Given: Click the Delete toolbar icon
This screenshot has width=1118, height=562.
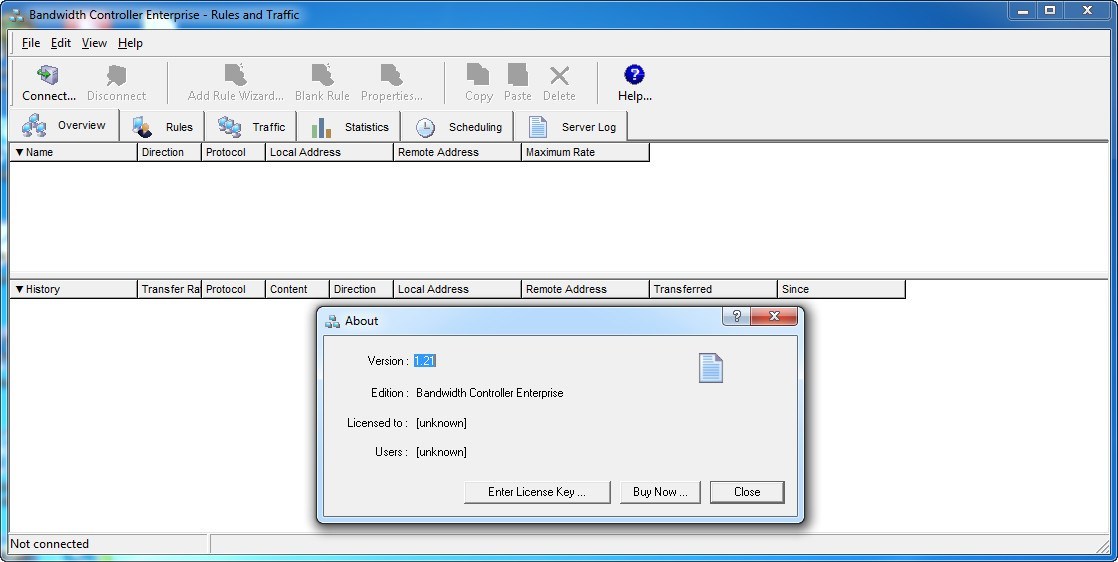Looking at the screenshot, I should (x=559, y=83).
